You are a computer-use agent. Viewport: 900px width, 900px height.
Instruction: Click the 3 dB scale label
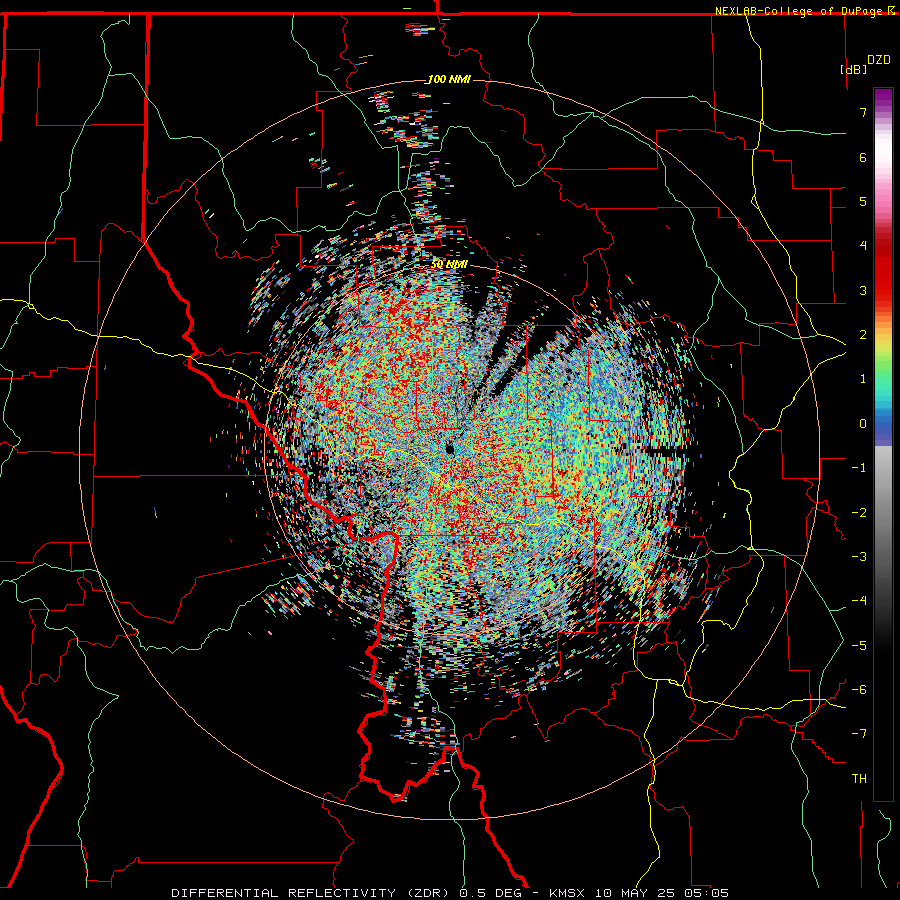[863, 290]
